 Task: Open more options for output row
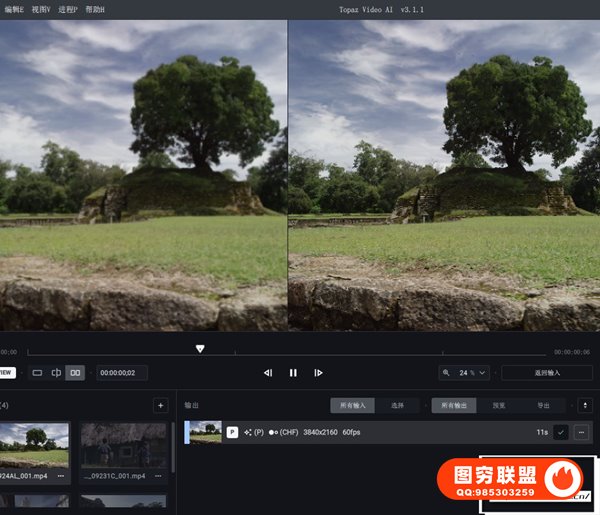[581, 432]
